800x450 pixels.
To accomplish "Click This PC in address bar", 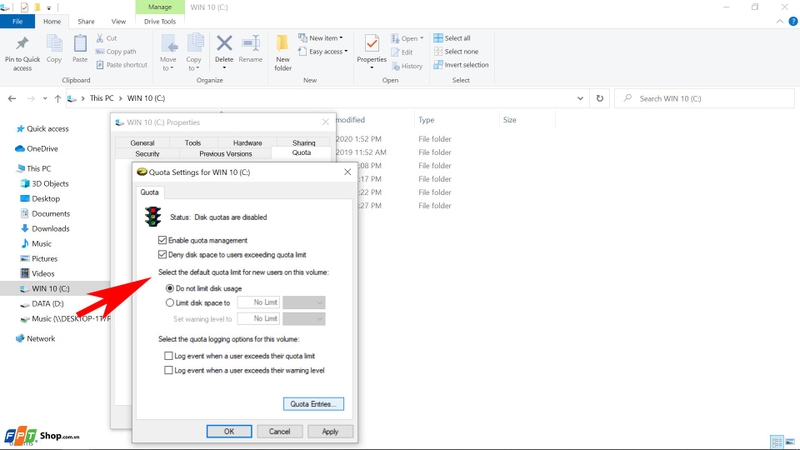I will point(102,98).
